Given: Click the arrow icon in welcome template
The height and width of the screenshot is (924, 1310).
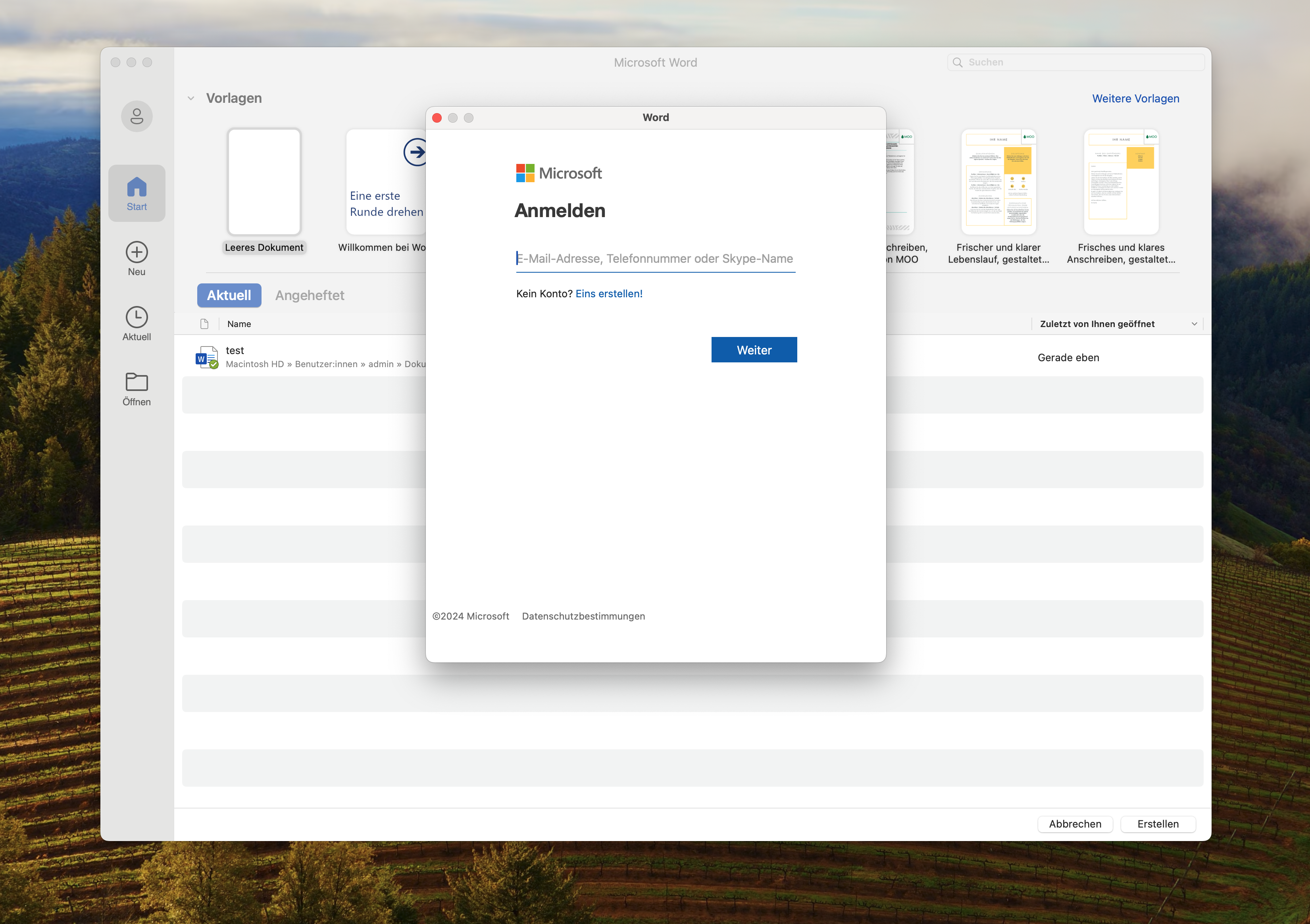Looking at the screenshot, I should tap(416, 152).
